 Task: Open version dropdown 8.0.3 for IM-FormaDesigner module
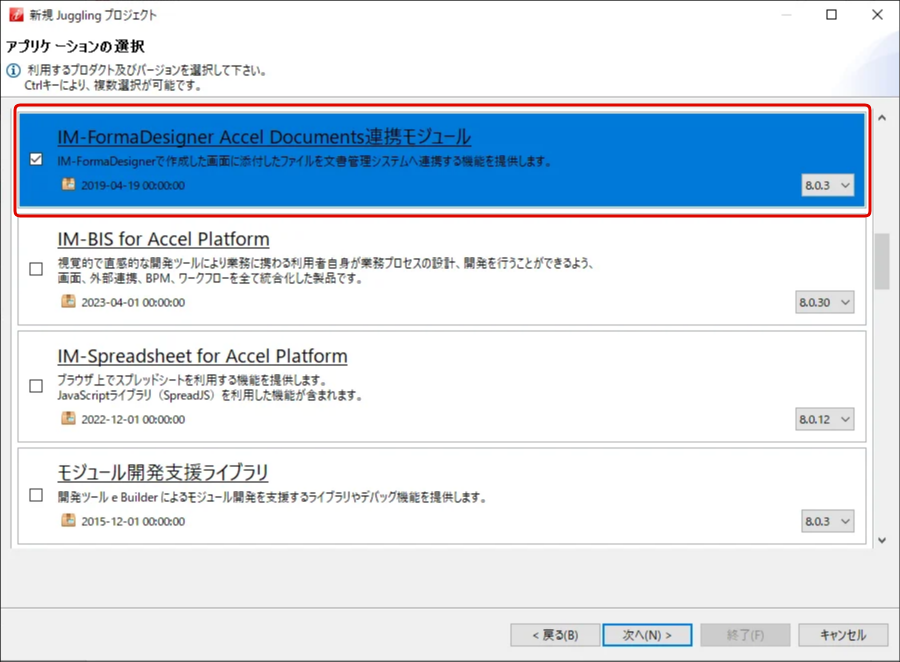(x=828, y=185)
